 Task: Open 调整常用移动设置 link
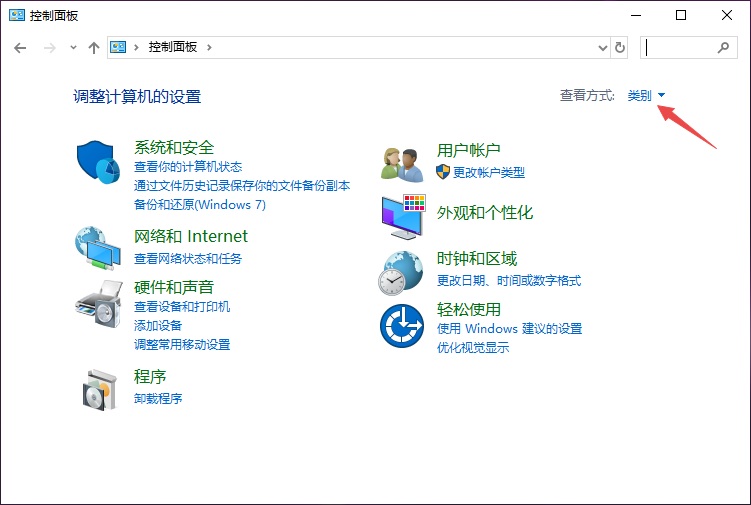[182, 344]
